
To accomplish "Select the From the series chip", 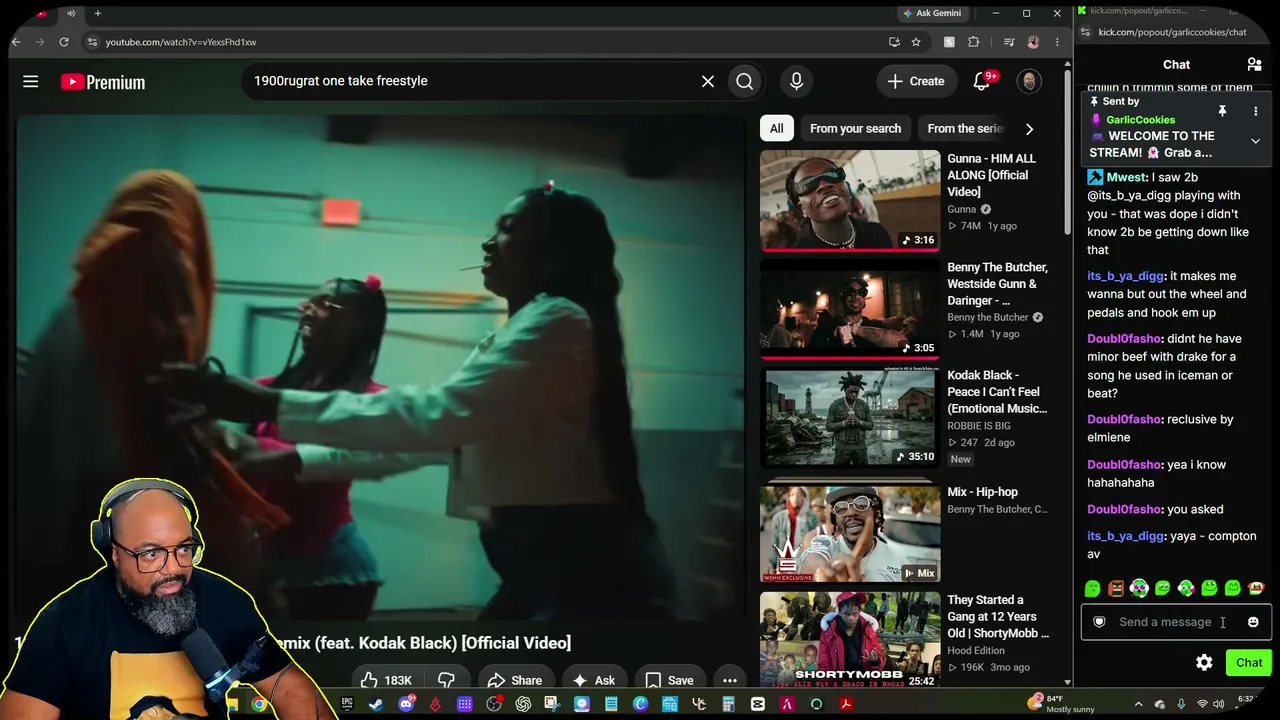I will tap(964, 128).
